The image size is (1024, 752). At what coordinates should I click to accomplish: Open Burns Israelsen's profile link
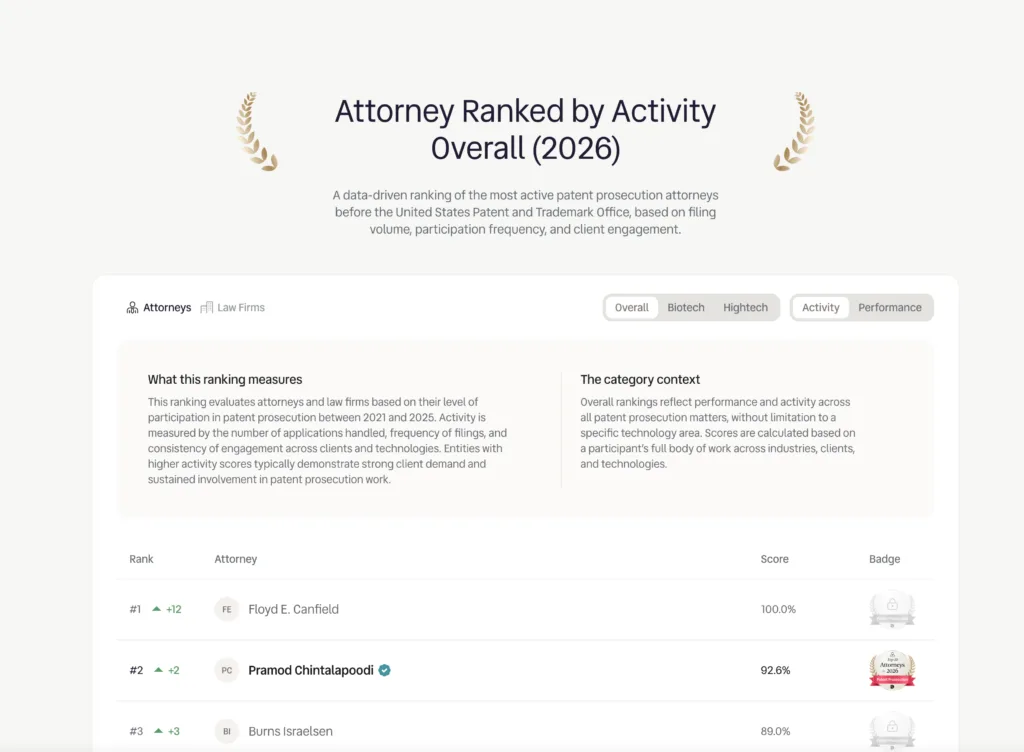[x=290, y=731]
